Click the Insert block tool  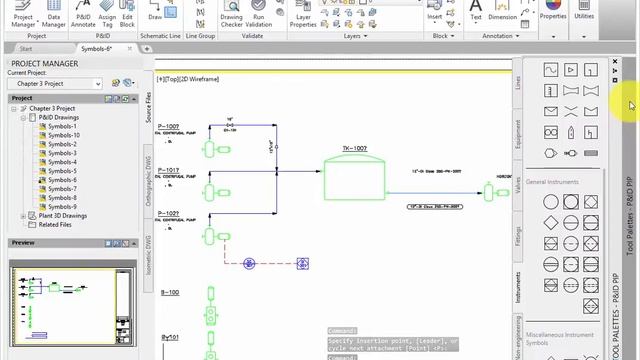click(434, 11)
